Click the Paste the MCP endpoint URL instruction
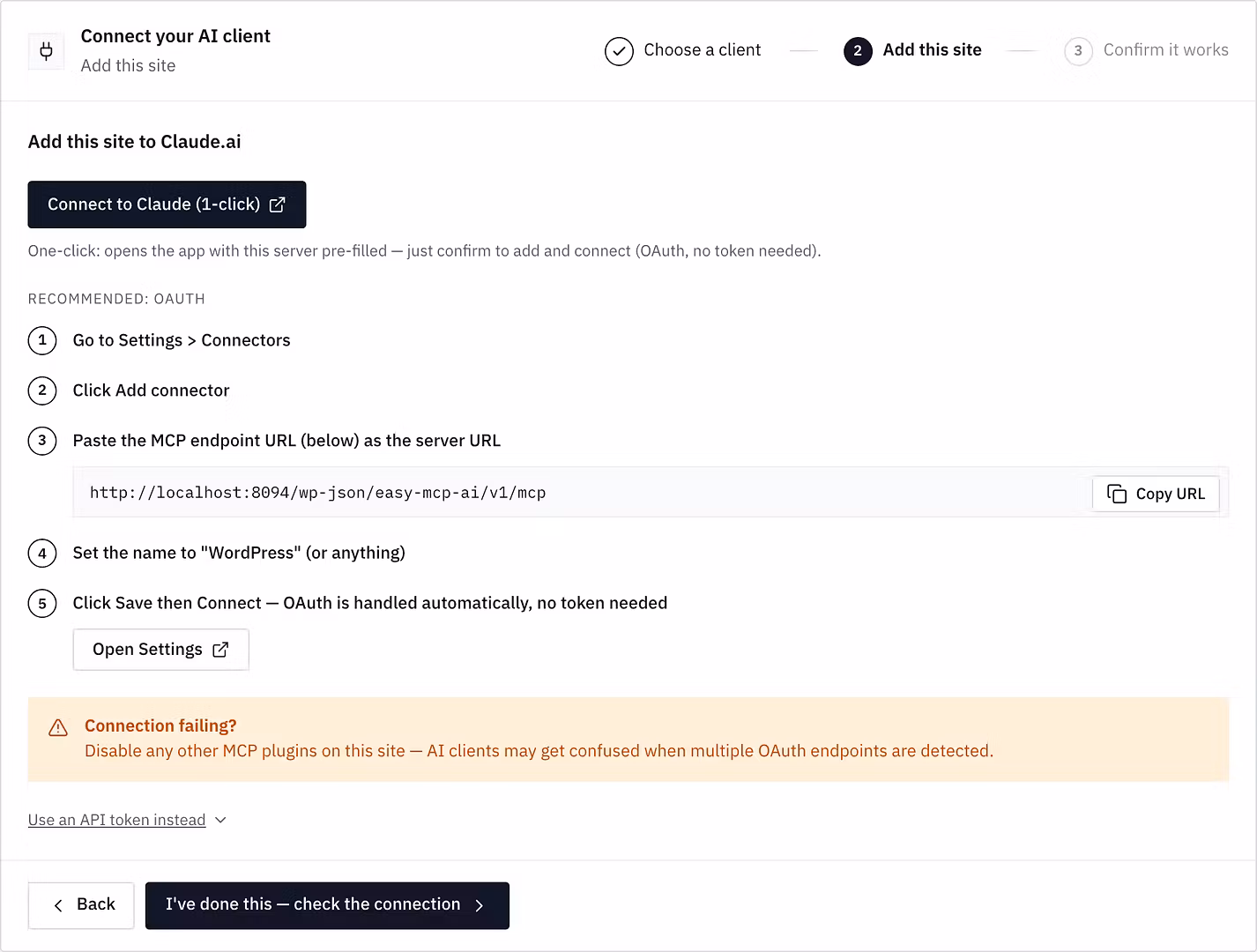Image resolution: width=1257 pixels, height=952 pixels. click(286, 441)
